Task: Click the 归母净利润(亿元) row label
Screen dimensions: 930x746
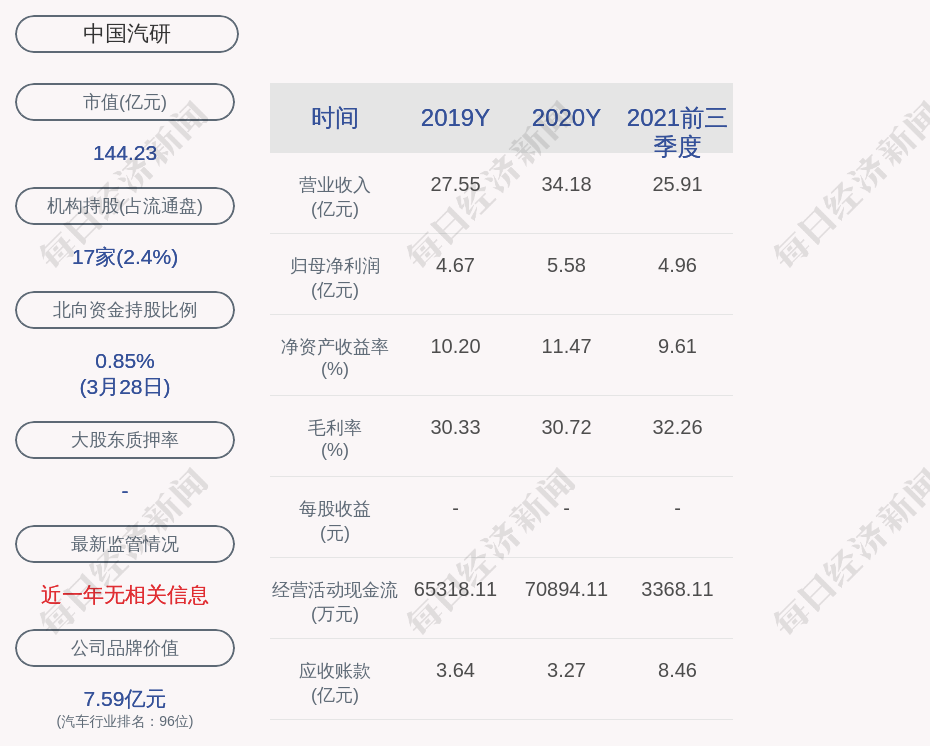Action: coord(335,278)
